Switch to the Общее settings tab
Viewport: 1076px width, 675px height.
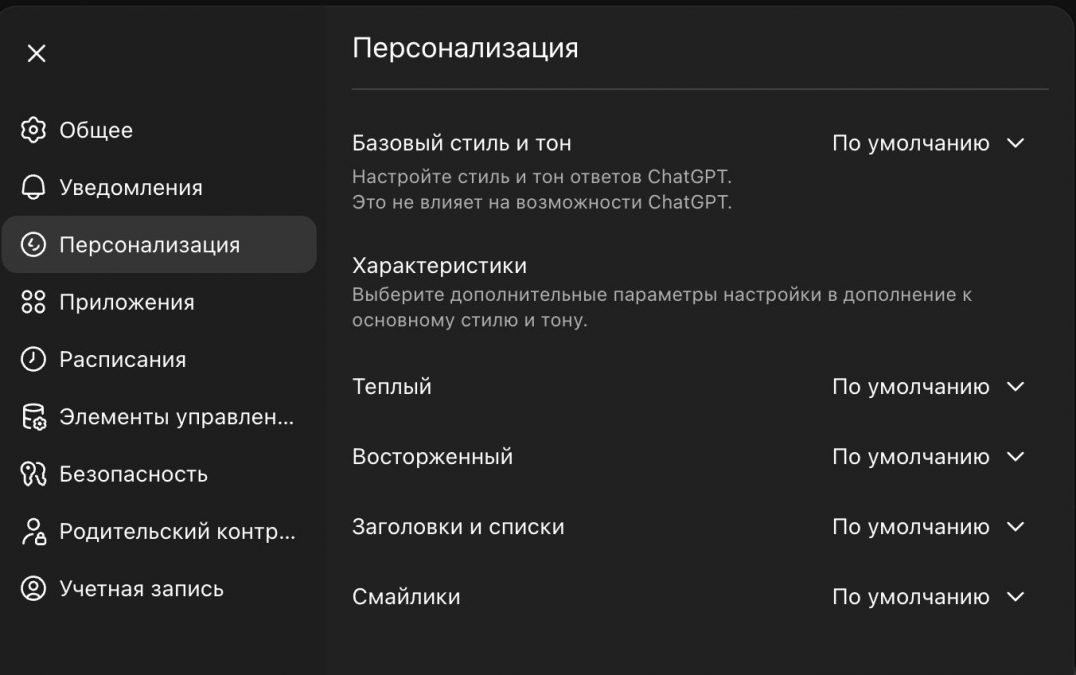(x=96, y=130)
